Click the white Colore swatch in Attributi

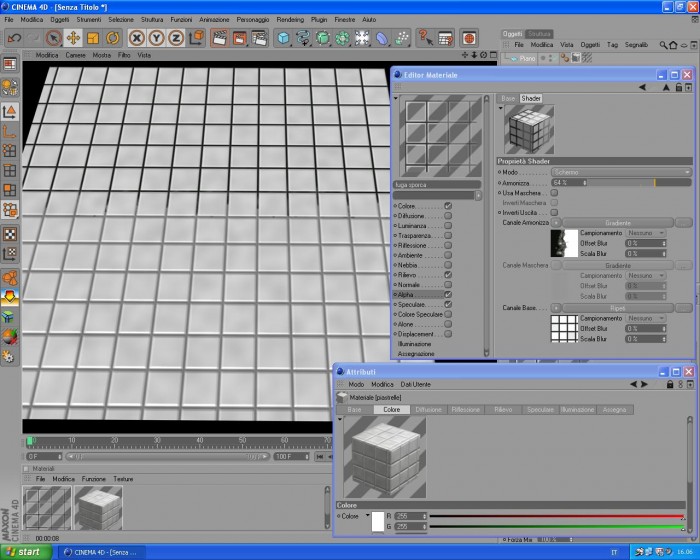tap(378, 521)
